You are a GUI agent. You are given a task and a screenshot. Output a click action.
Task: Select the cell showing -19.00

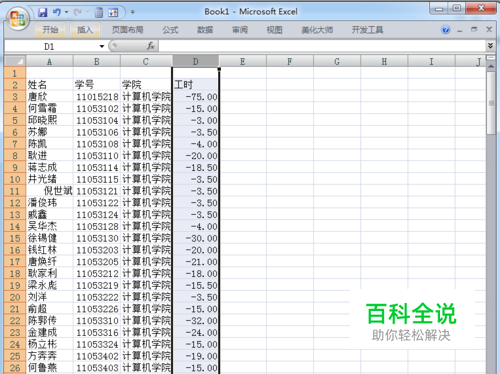195,356
